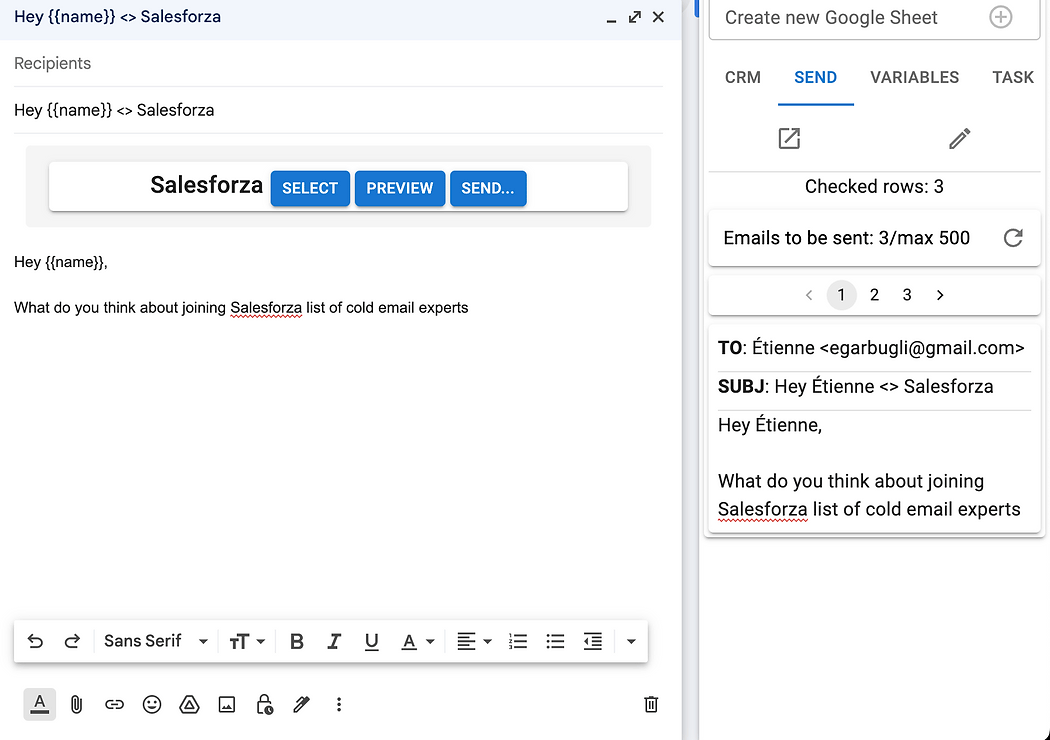This screenshot has height=740, width=1050.
Task: Switch to the VARIABLES tab
Action: 915,78
